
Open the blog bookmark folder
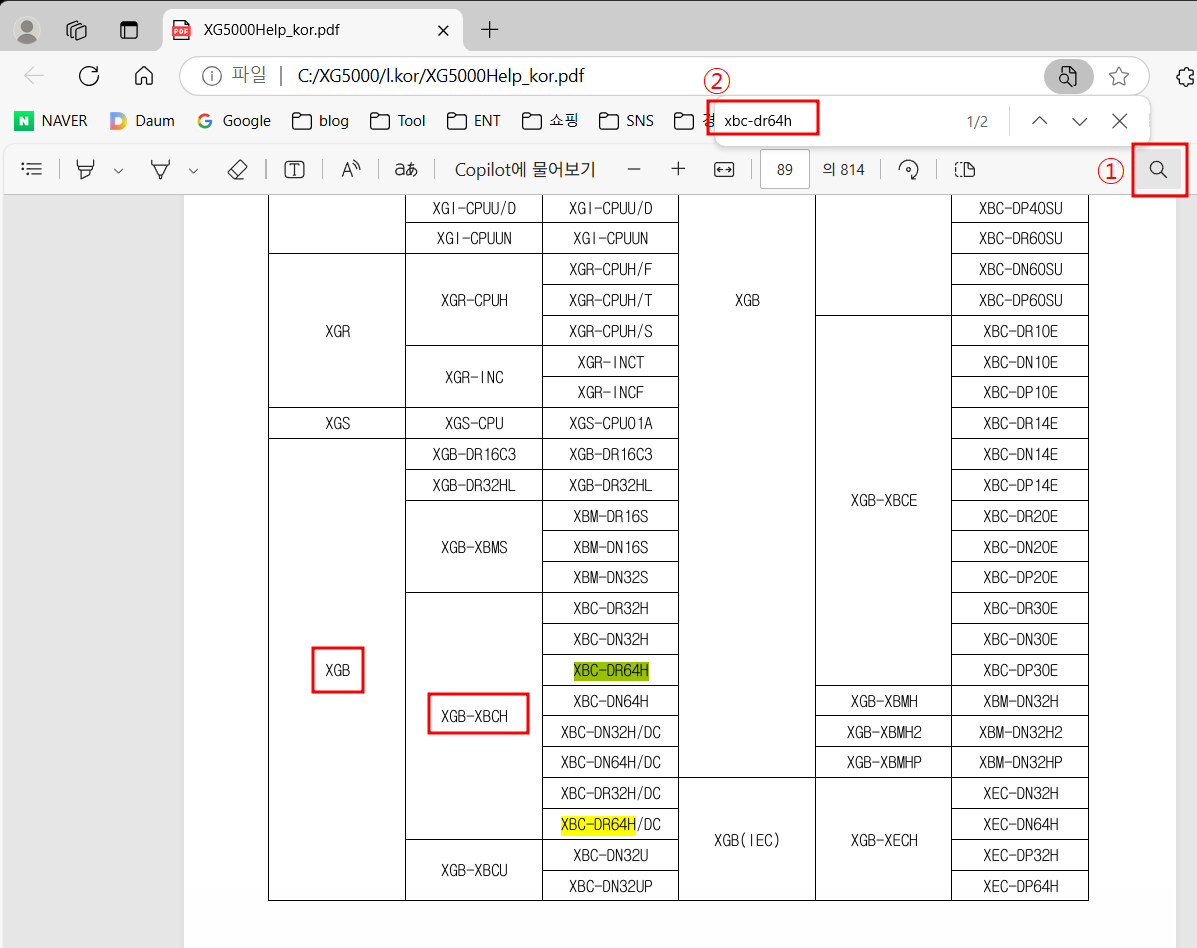click(x=321, y=121)
